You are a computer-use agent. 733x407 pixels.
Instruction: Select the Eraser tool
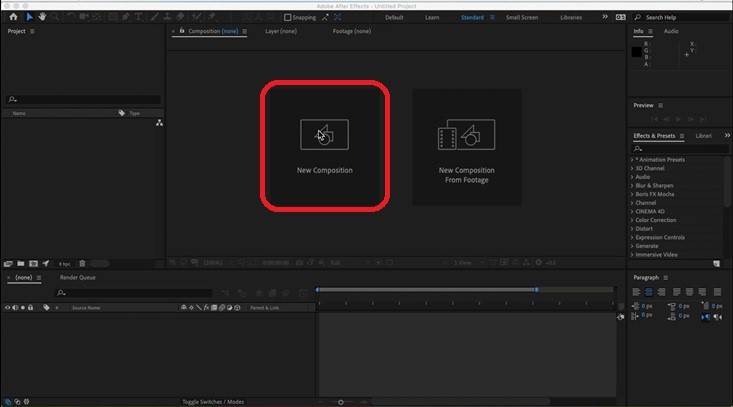pos(180,17)
